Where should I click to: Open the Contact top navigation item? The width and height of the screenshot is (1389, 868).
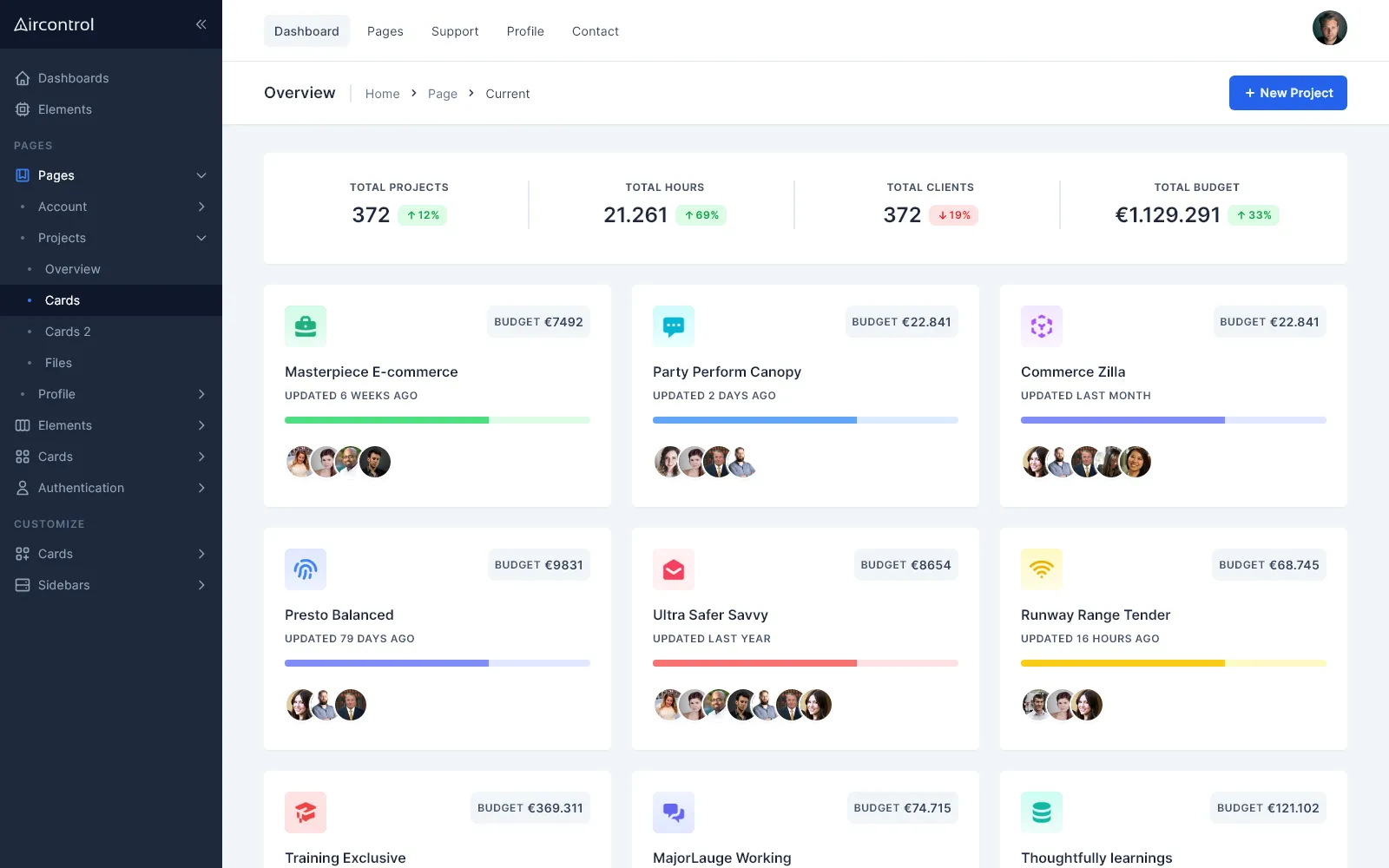596,31
